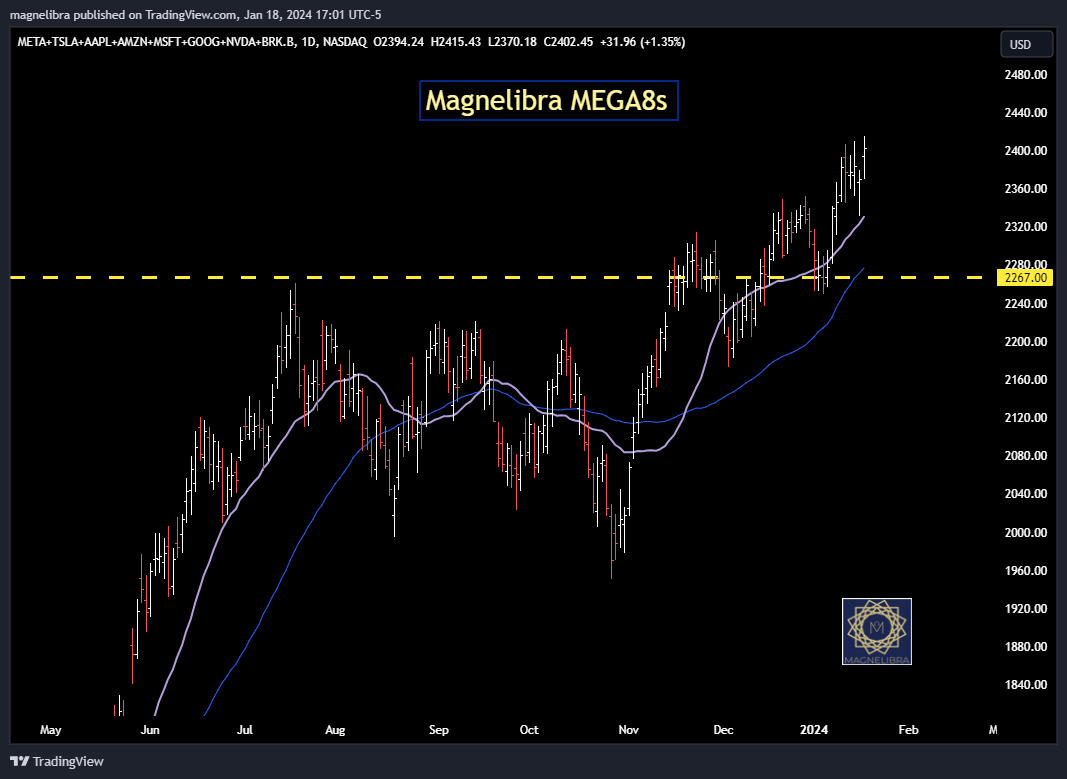Click the yellow 2267.00 price label
The height and width of the screenshot is (779, 1067).
pos(1025,278)
